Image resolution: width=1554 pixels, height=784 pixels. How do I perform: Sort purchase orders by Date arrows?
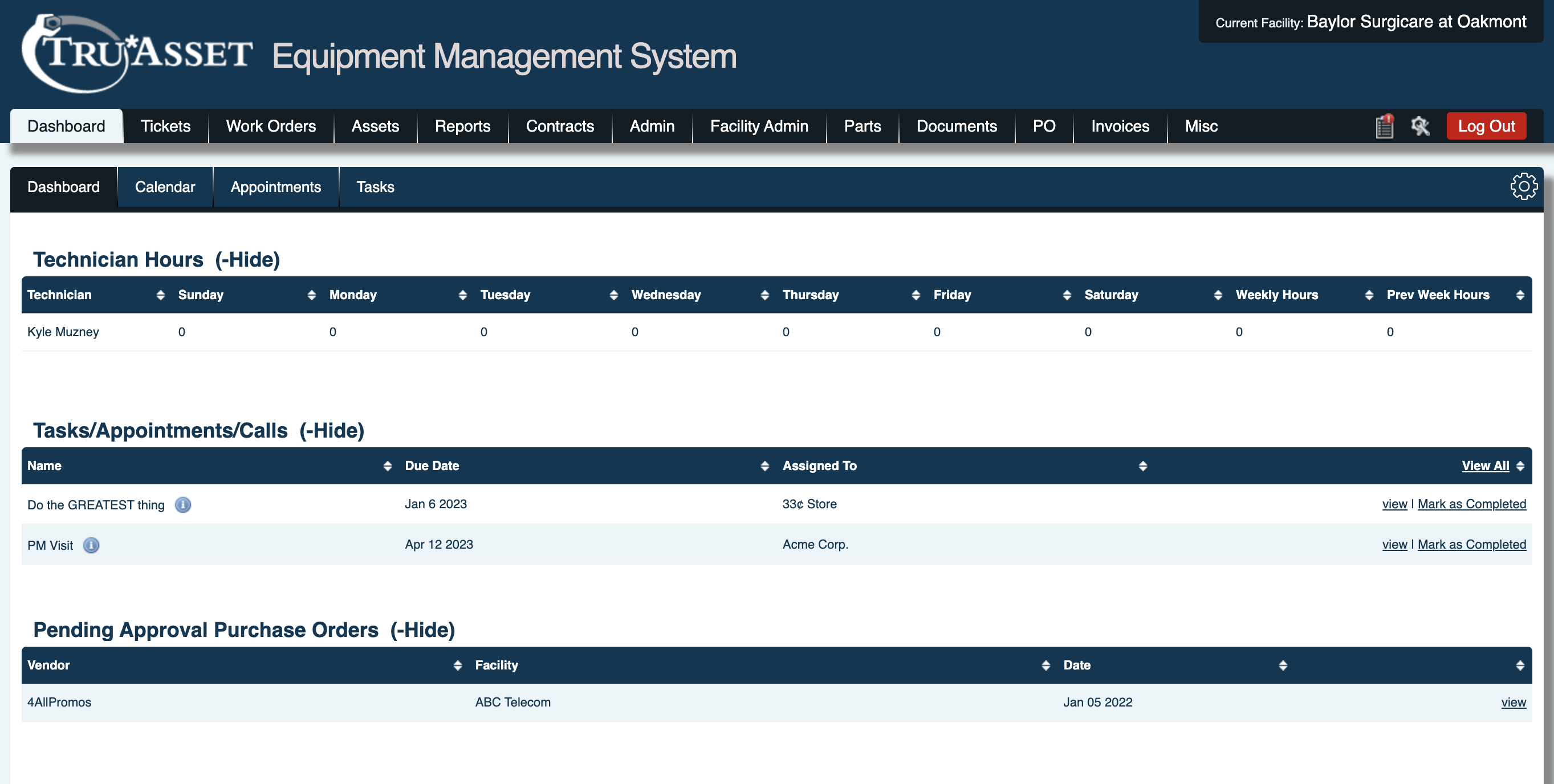[1283, 665]
